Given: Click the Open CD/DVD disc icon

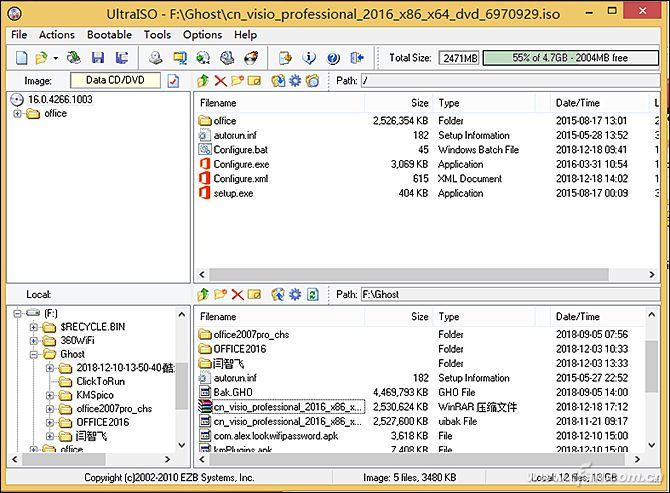Looking at the screenshot, I should coord(74,58).
